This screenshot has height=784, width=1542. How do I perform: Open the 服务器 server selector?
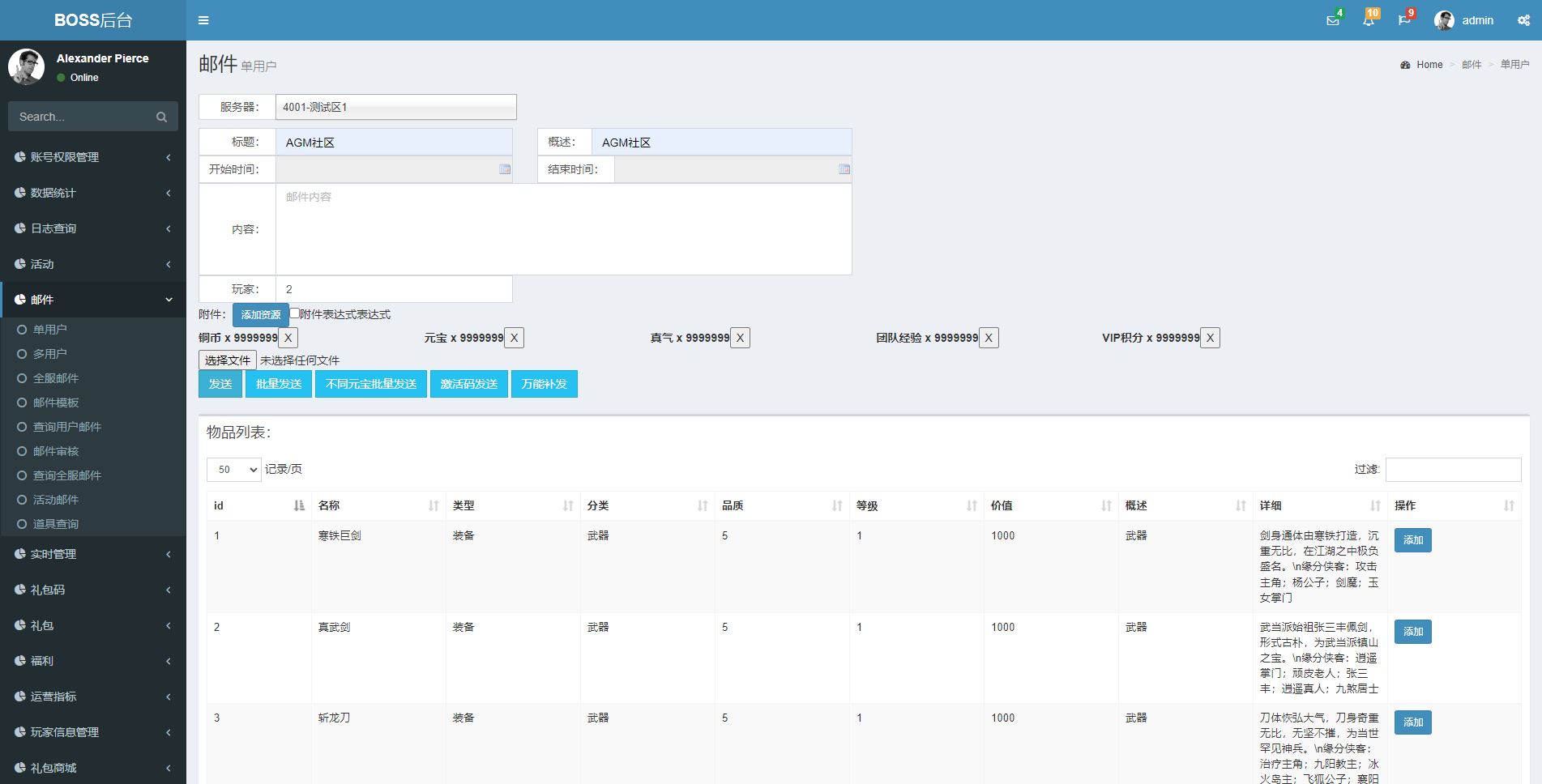[x=395, y=107]
